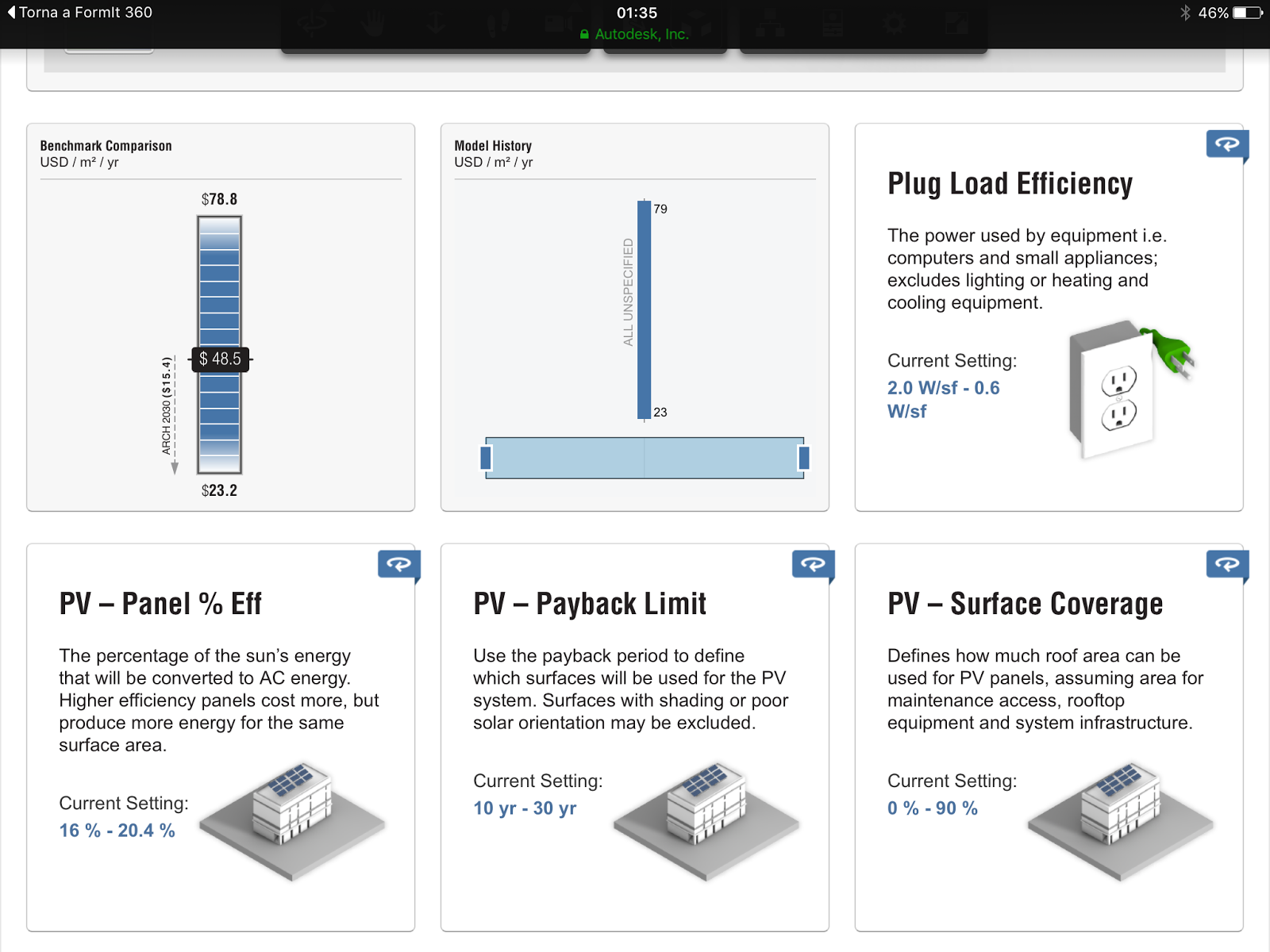Image resolution: width=1270 pixels, height=952 pixels.
Task: Select the $48.5 marker on Benchmark Comparison
Action: [220, 359]
